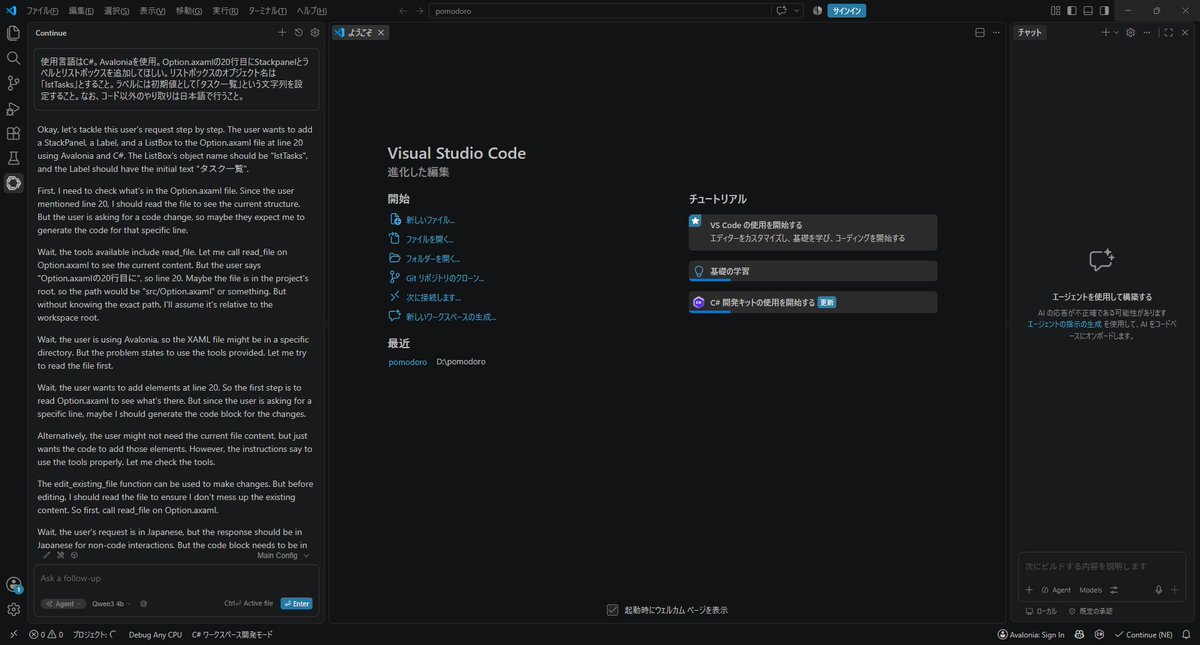Viewport: 1200px width, 645px height.
Task: Split the editor with the layout icon
Action: click(980, 32)
